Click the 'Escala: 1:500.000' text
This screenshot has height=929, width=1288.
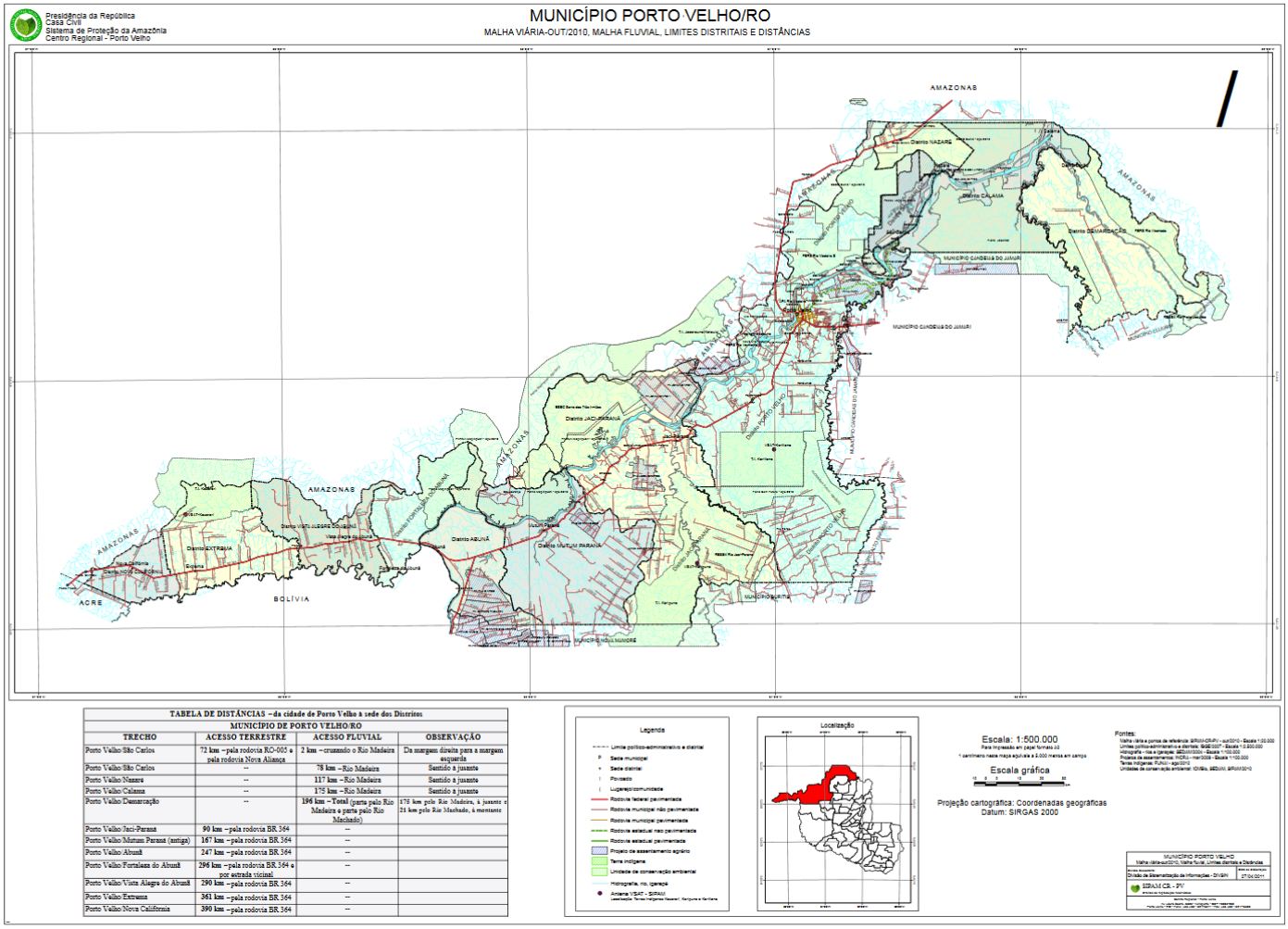[x=1019, y=739]
